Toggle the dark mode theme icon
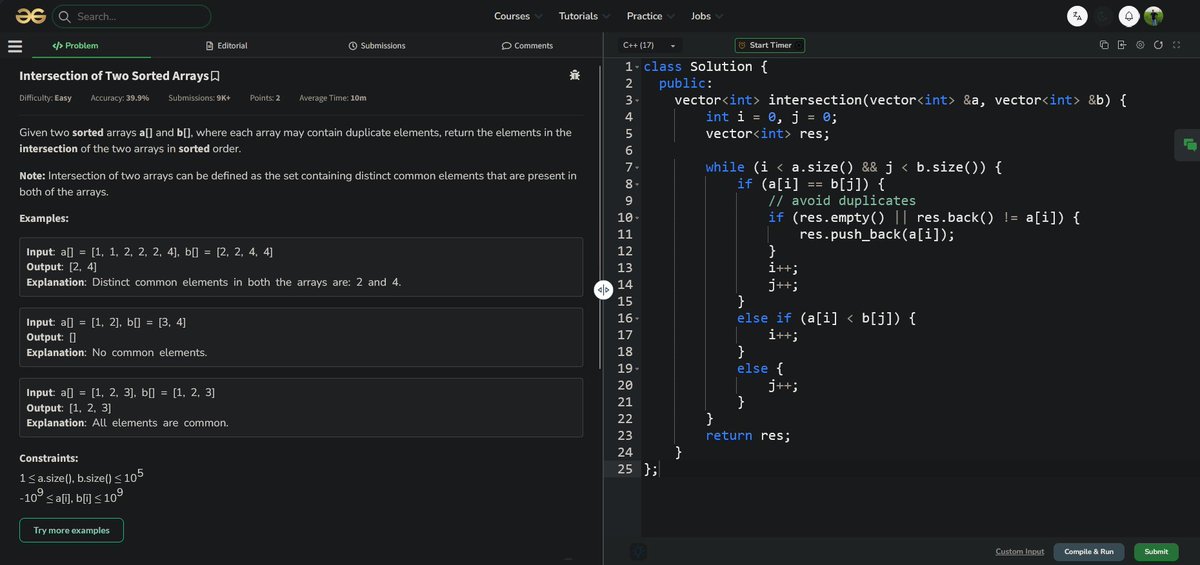 tap(1103, 16)
